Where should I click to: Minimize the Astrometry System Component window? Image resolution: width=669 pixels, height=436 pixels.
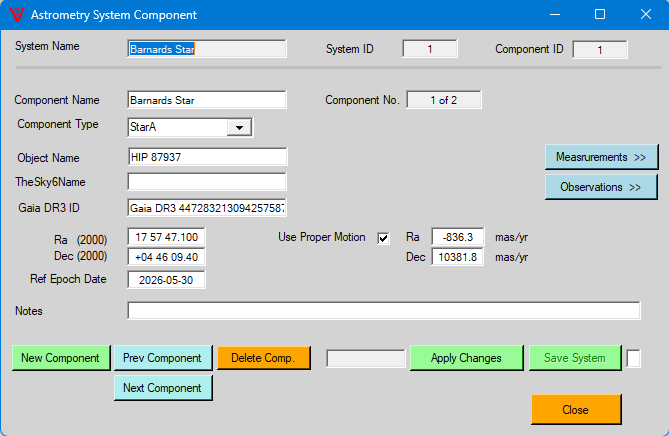click(x=555, y=15)
